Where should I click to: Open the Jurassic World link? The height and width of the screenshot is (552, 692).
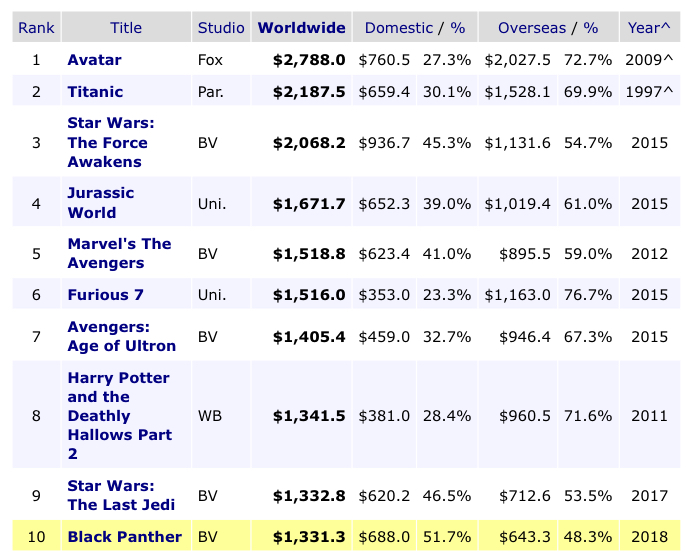(x=100, y=202)
